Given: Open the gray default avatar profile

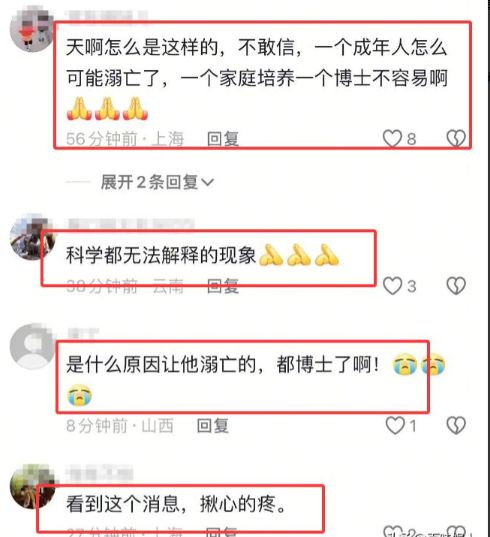Looking at the screenshot, I should [x=32, y=346].
